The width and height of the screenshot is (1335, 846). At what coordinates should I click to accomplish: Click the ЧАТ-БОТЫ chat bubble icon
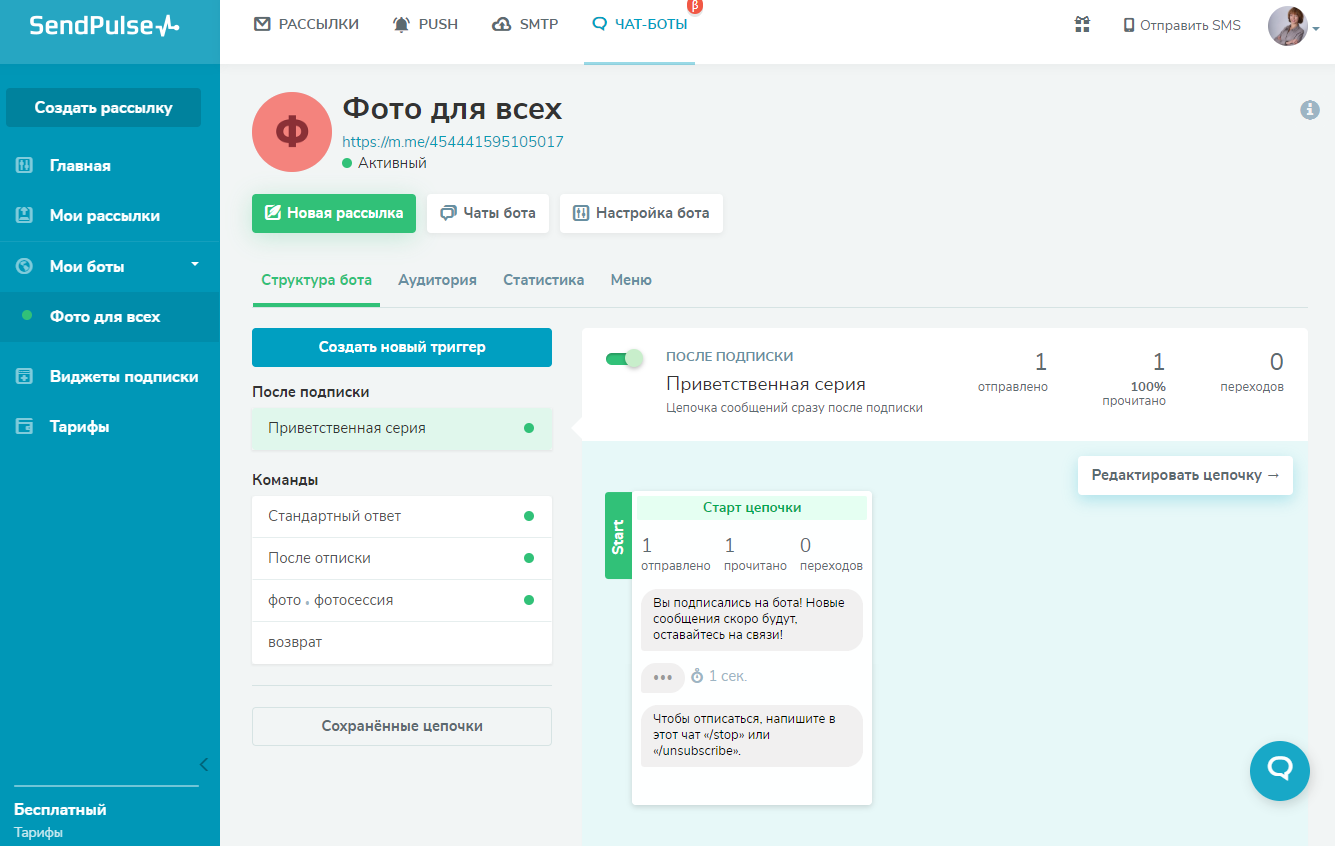[600, 23]
